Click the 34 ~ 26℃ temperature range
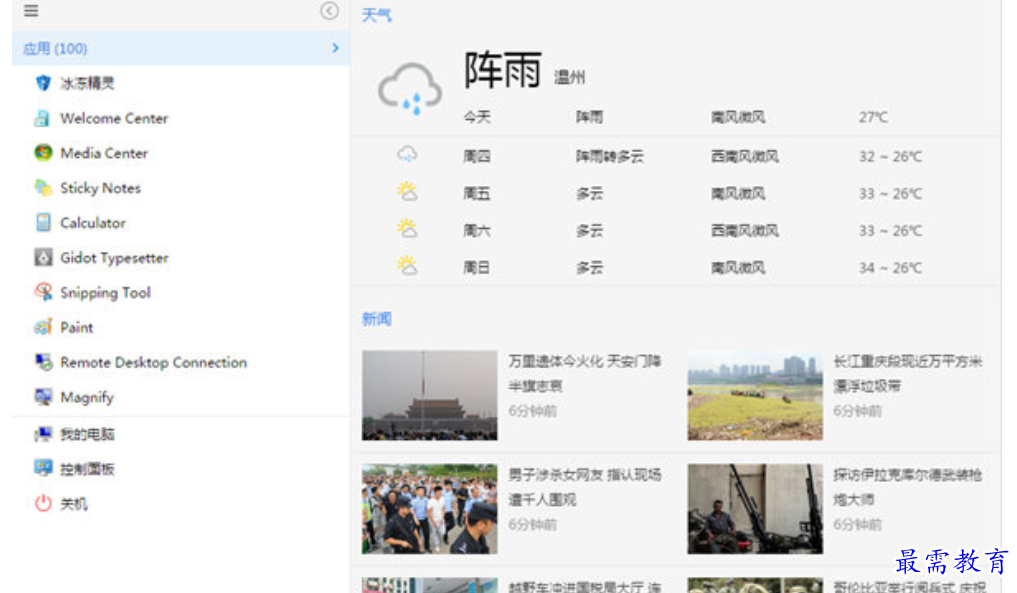 tap(891, 267)
